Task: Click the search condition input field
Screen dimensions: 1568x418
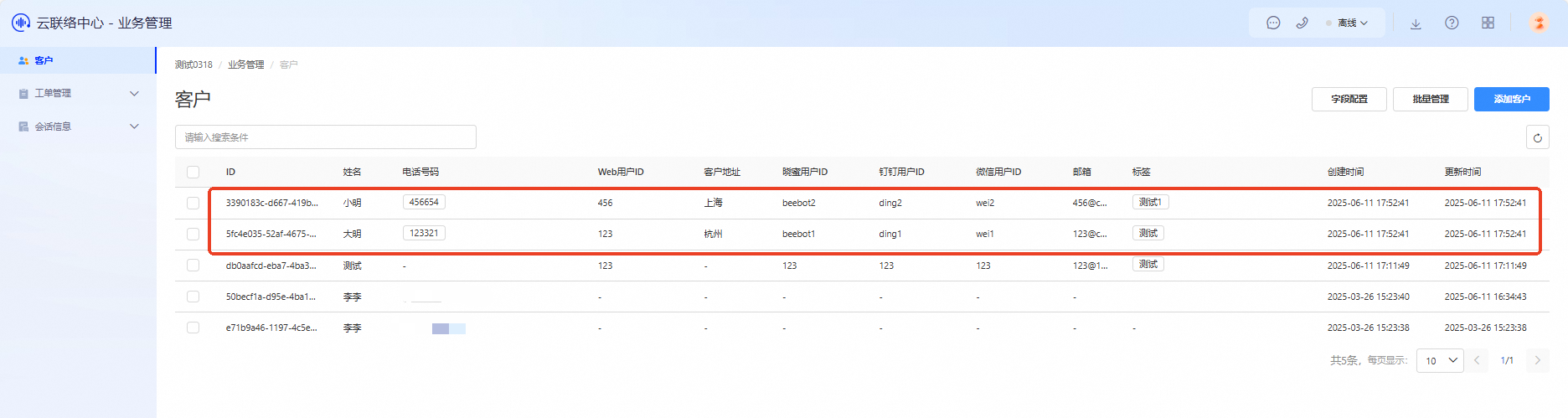Action: coord(326,137)
